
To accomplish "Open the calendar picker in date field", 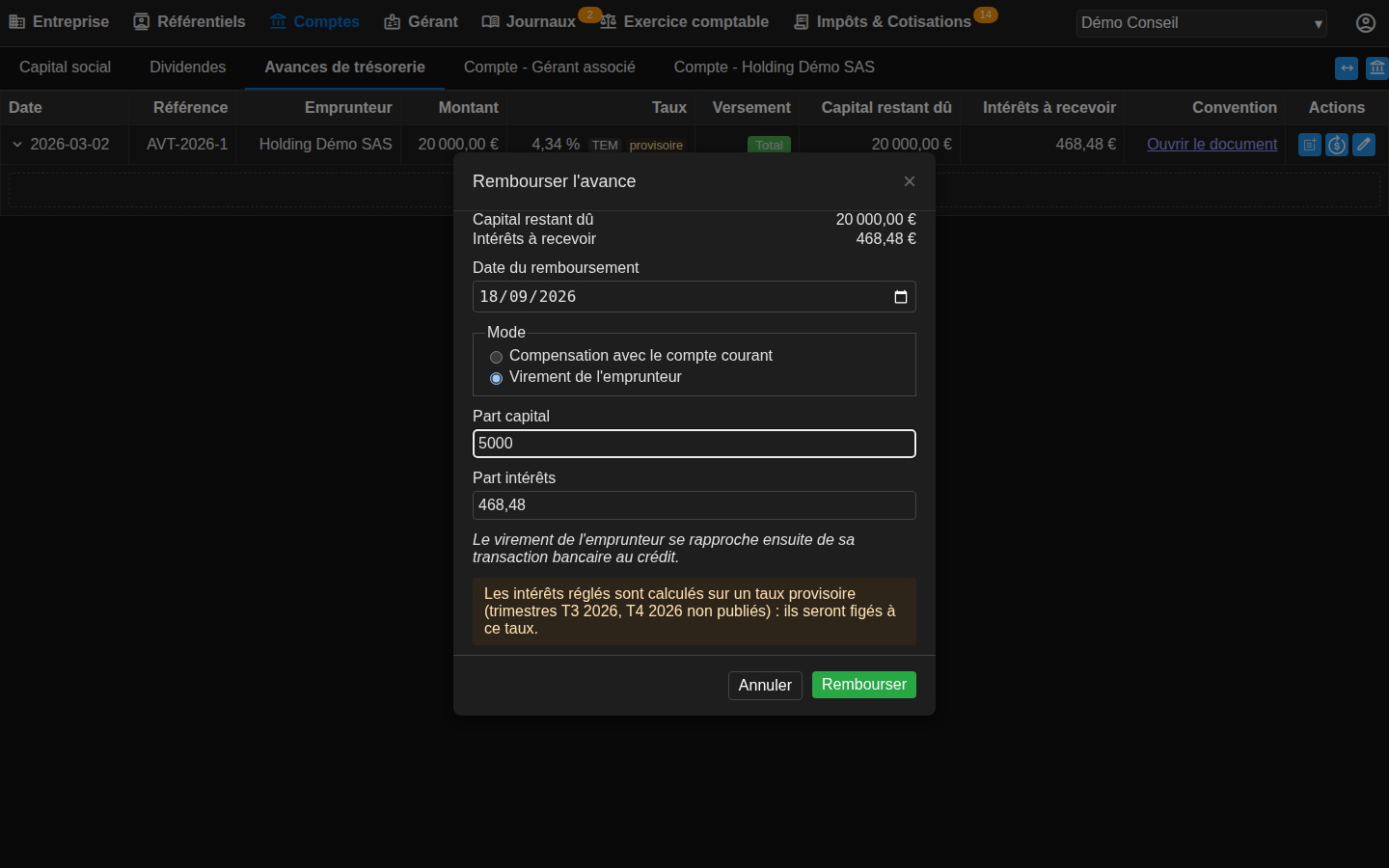I will click(x=901, y=297).
